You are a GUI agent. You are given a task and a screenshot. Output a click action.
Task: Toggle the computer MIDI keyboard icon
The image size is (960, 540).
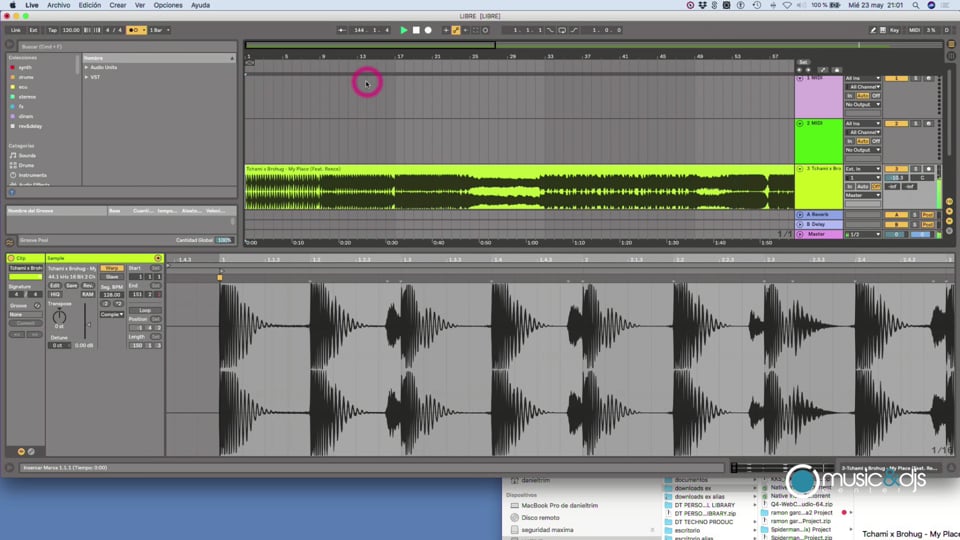point(883,30)
